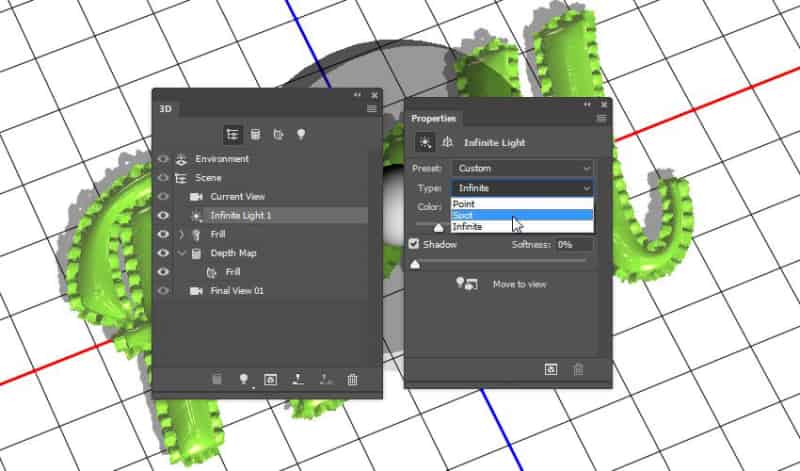Hide the Frill light group eye icon
The height and width of the screenshot is (471, 800).
coord(163,234)
